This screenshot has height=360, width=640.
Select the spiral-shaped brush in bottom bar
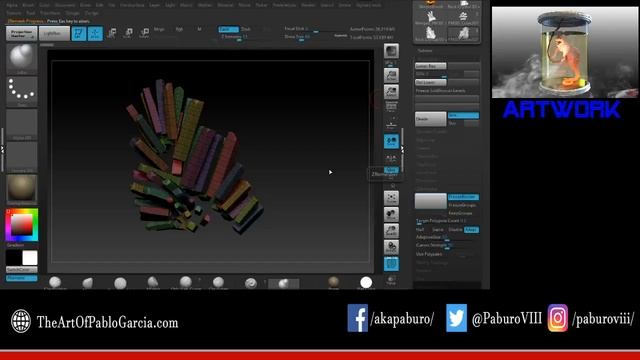251,283
